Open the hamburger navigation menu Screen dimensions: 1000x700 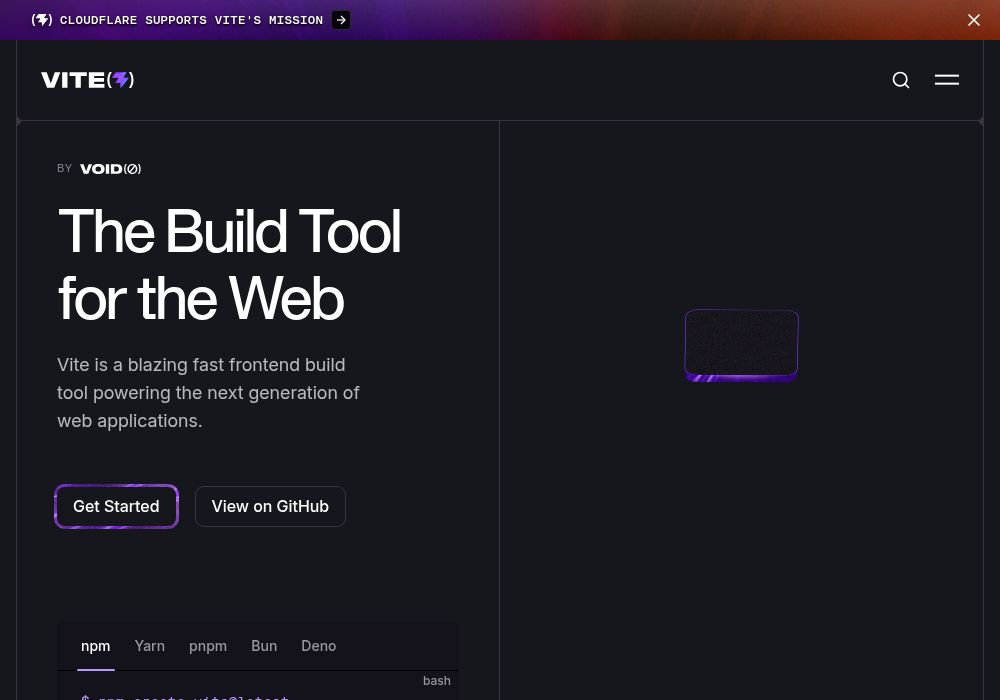coord(946,80)
